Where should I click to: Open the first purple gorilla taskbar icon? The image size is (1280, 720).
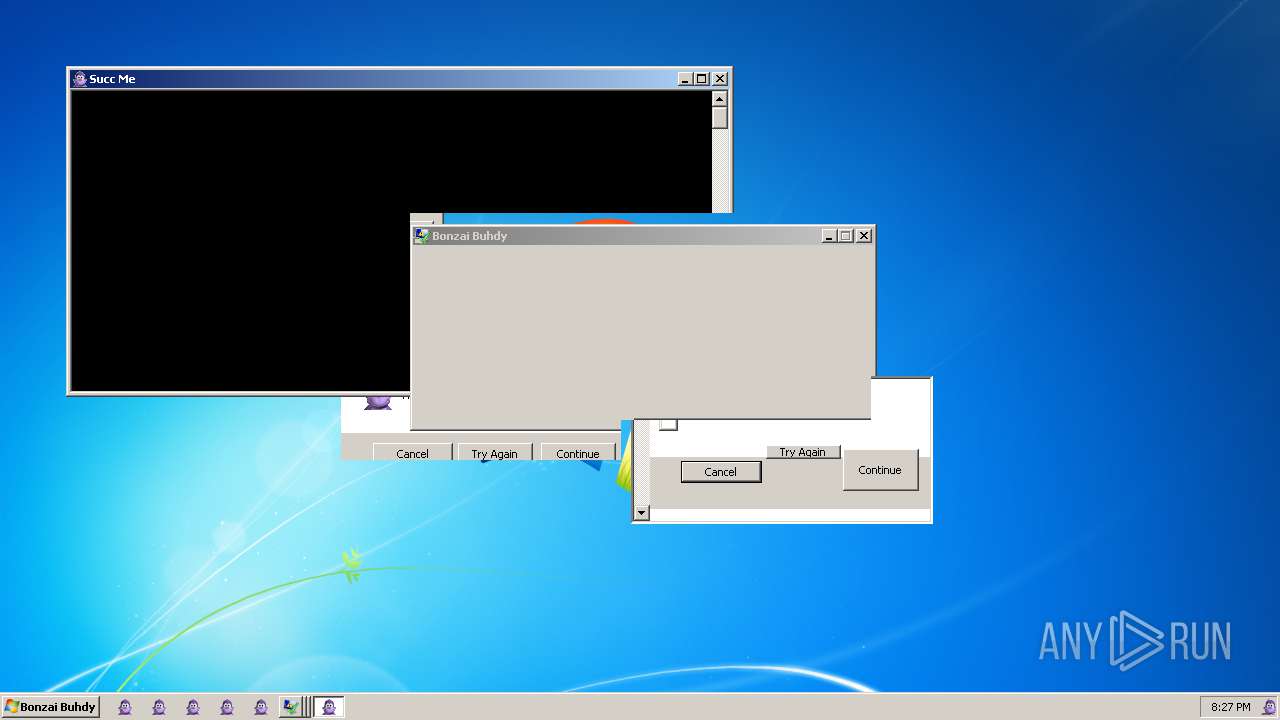pyautogui.click(x=125, y=707)
